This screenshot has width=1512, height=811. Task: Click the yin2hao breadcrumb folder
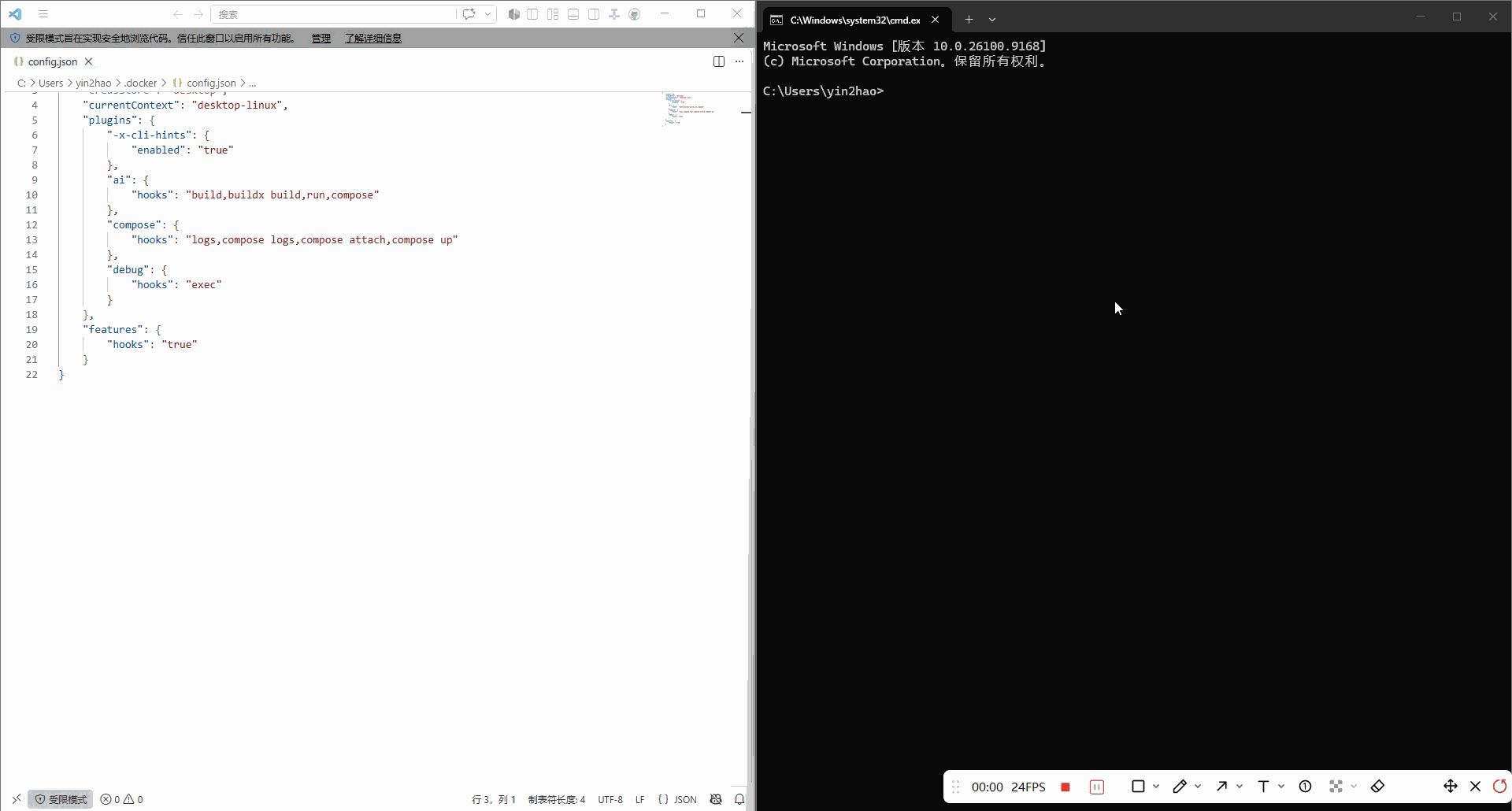94,83
